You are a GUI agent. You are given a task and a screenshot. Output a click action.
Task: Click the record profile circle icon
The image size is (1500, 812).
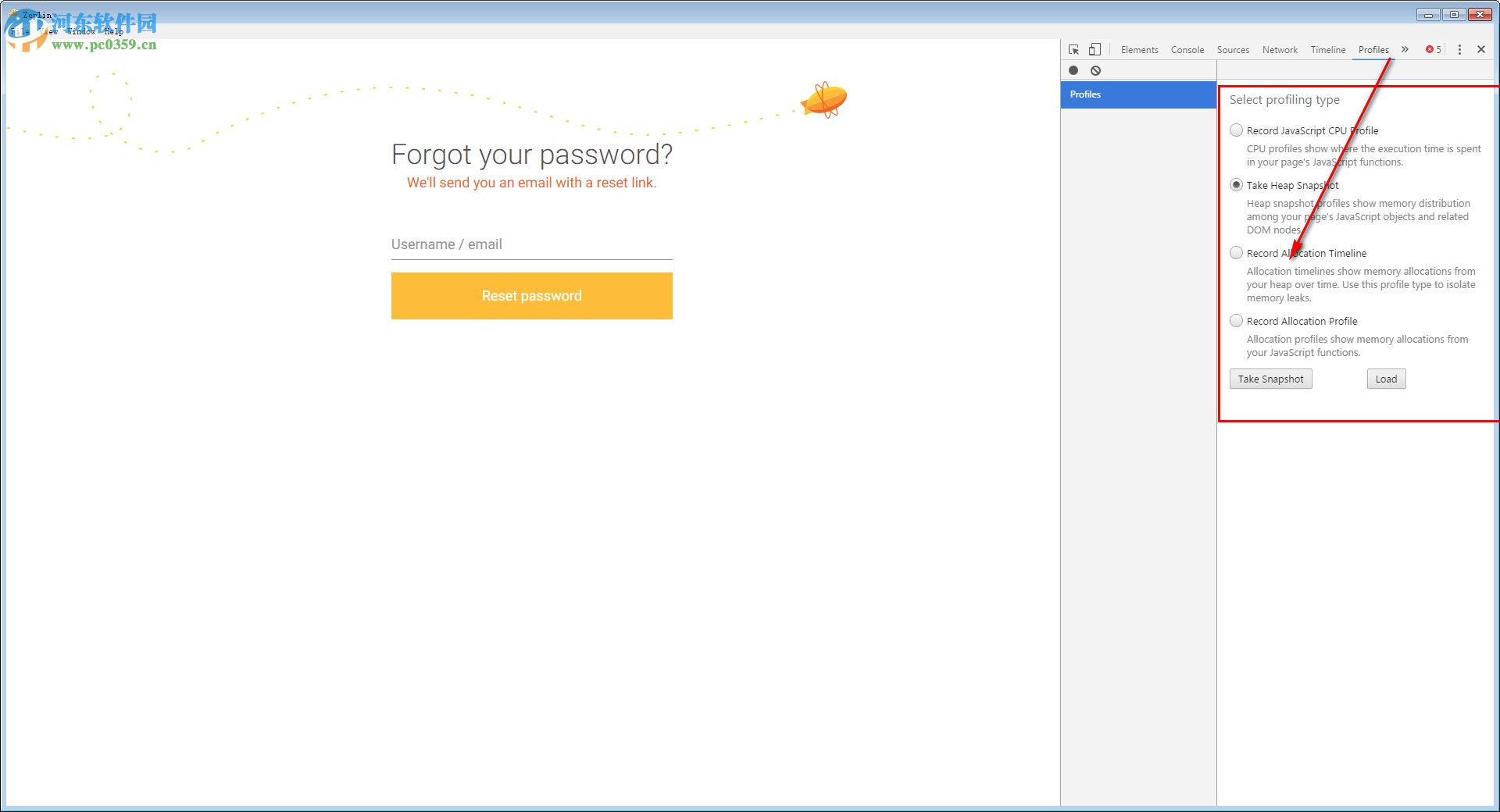[x=1073, y=70]
